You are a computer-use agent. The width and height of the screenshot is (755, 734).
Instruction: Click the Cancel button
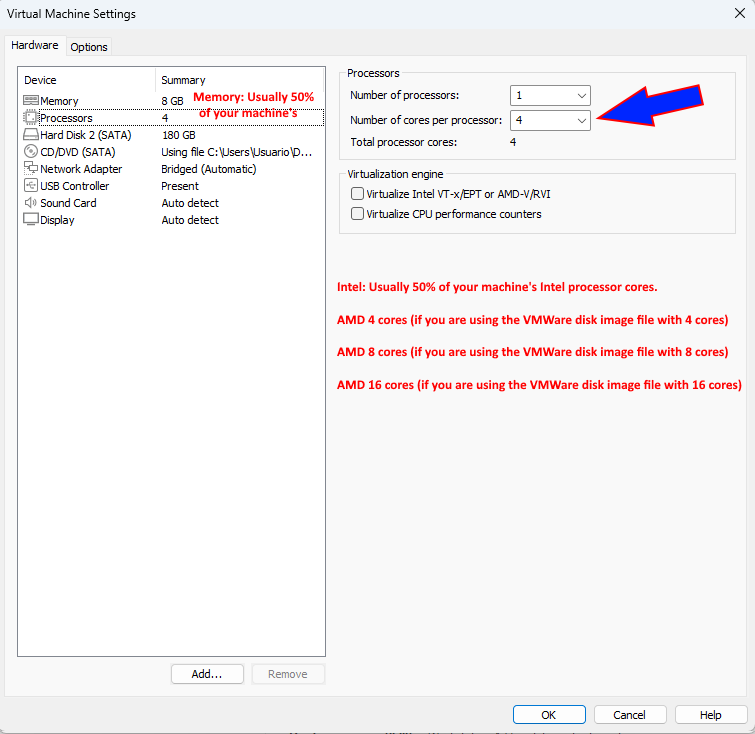pos(629,715)
